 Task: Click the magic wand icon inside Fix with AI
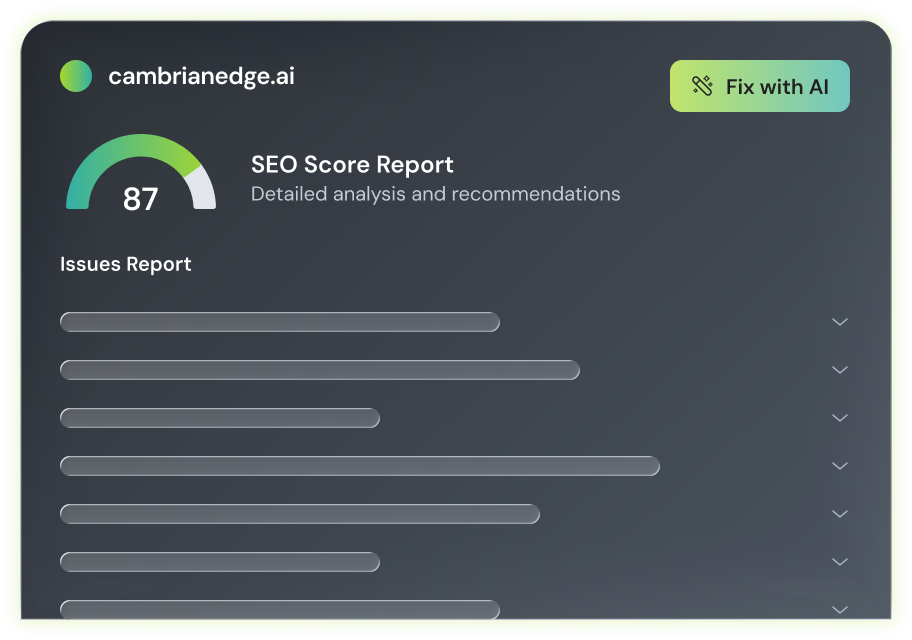(x=702, y=86)
